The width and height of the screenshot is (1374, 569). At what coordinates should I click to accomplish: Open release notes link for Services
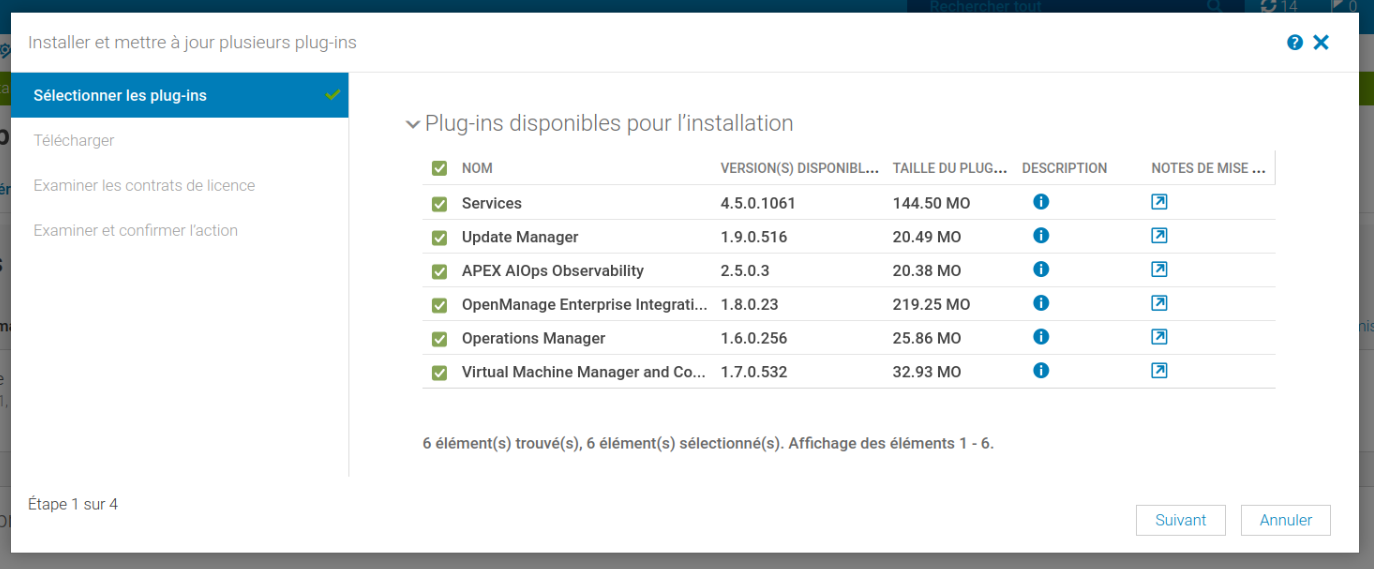coord(1159,202)
